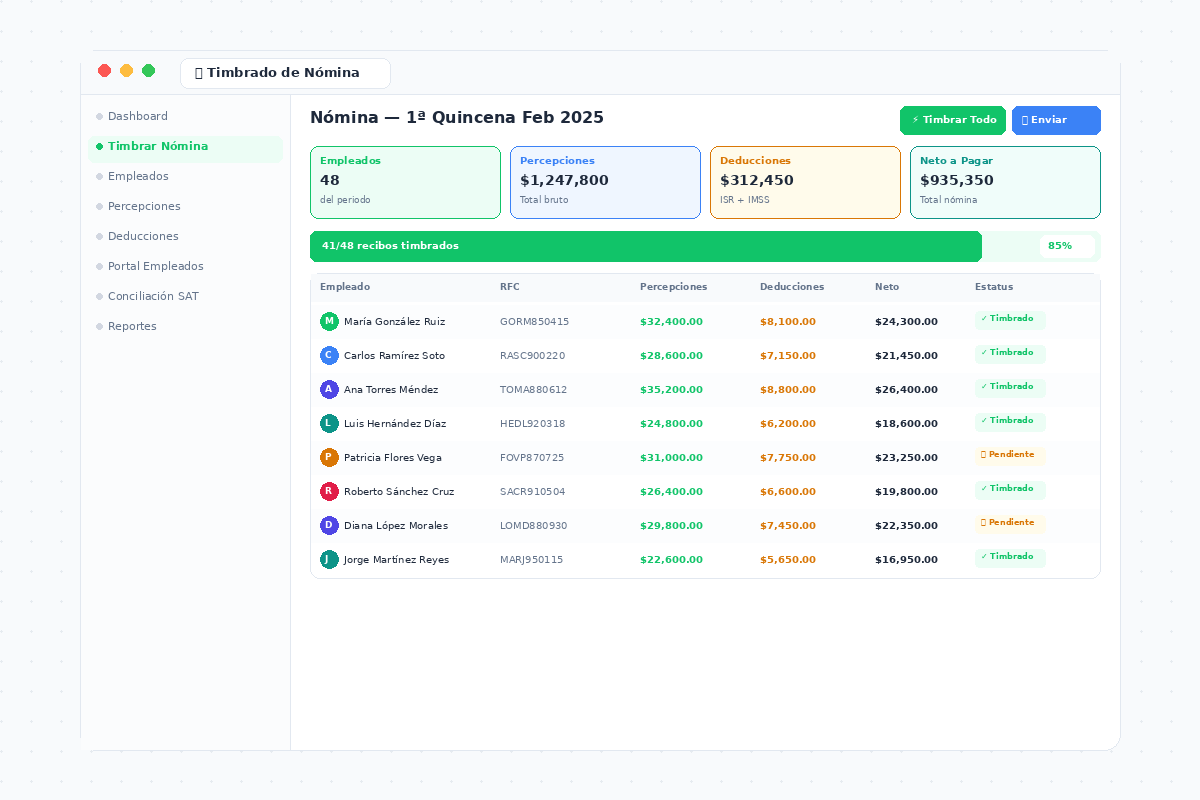Screen dimensions: 1200x800
Task: Select the name Roberto Sánchez Cruz
Action: [x=399, y=492]
